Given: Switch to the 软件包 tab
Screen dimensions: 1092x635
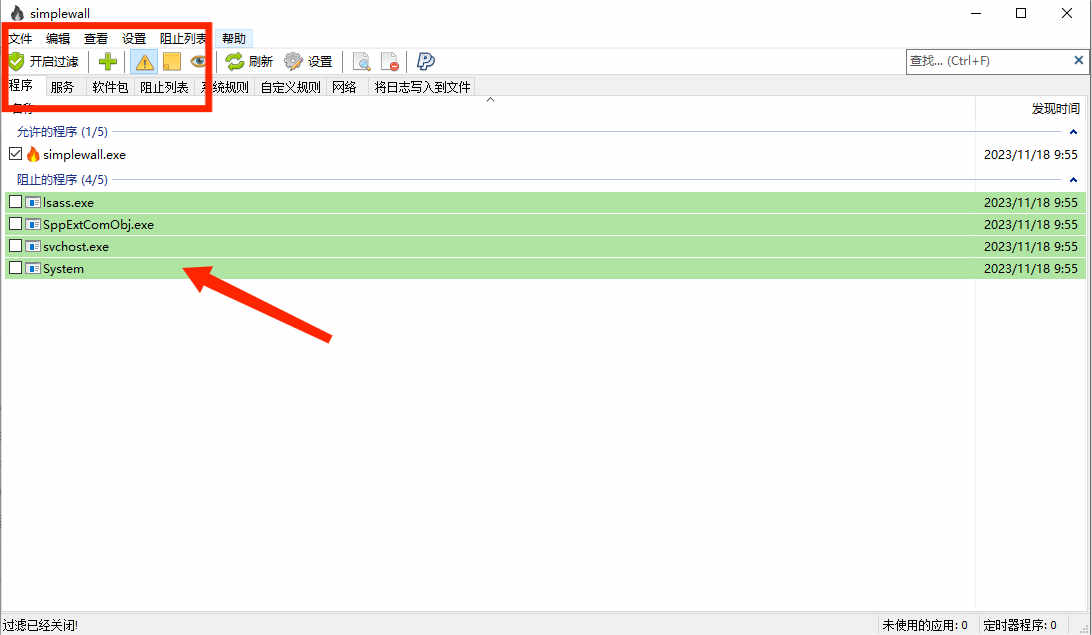Looking at the screenshot, I should pyautogui.click(x=110, y=87).
